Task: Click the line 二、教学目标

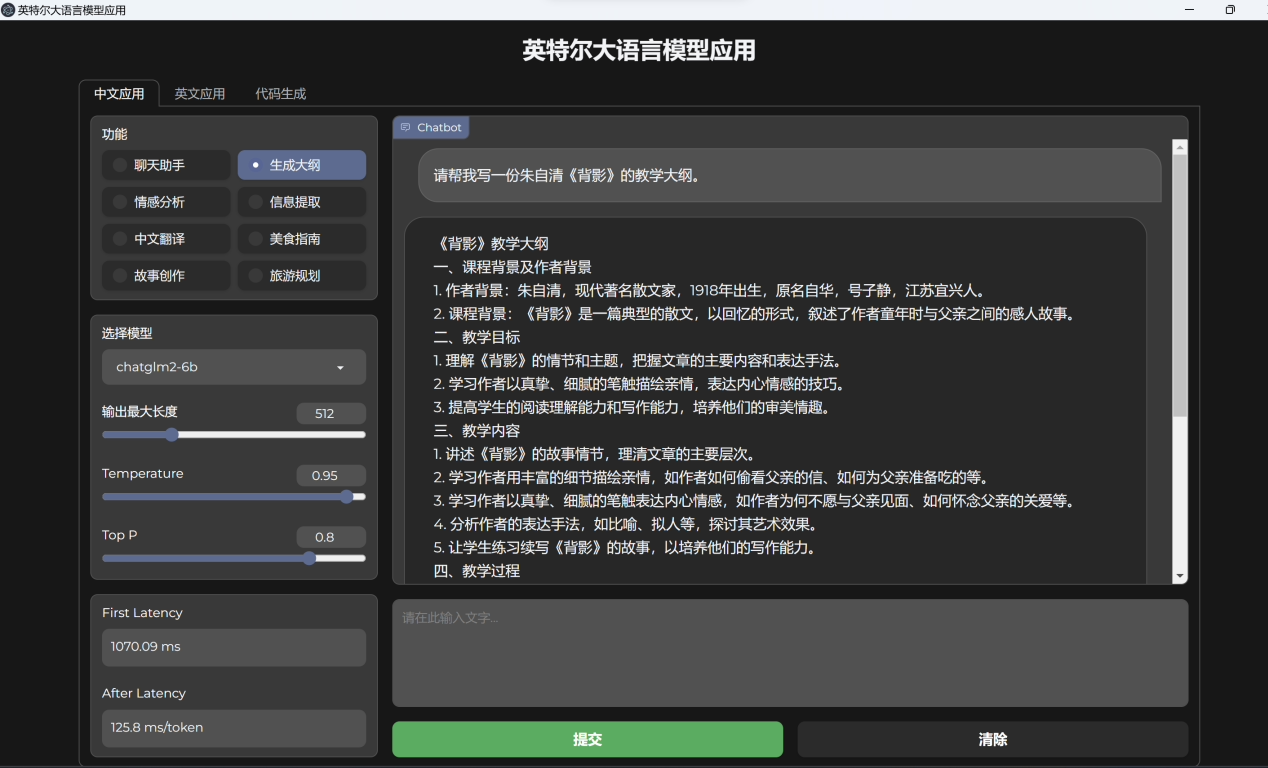Action: (476, 337)
